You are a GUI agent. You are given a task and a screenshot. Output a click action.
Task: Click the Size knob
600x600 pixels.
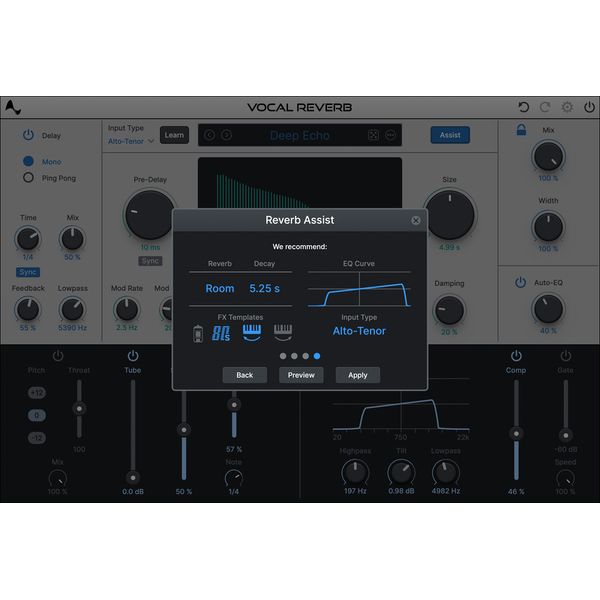(x=449, y=215)
